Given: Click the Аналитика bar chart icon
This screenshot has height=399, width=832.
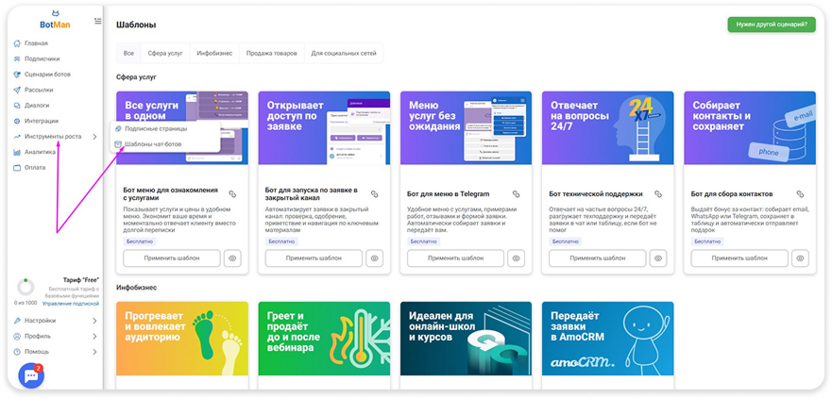Looking at the screenshot, I should 17,152.
